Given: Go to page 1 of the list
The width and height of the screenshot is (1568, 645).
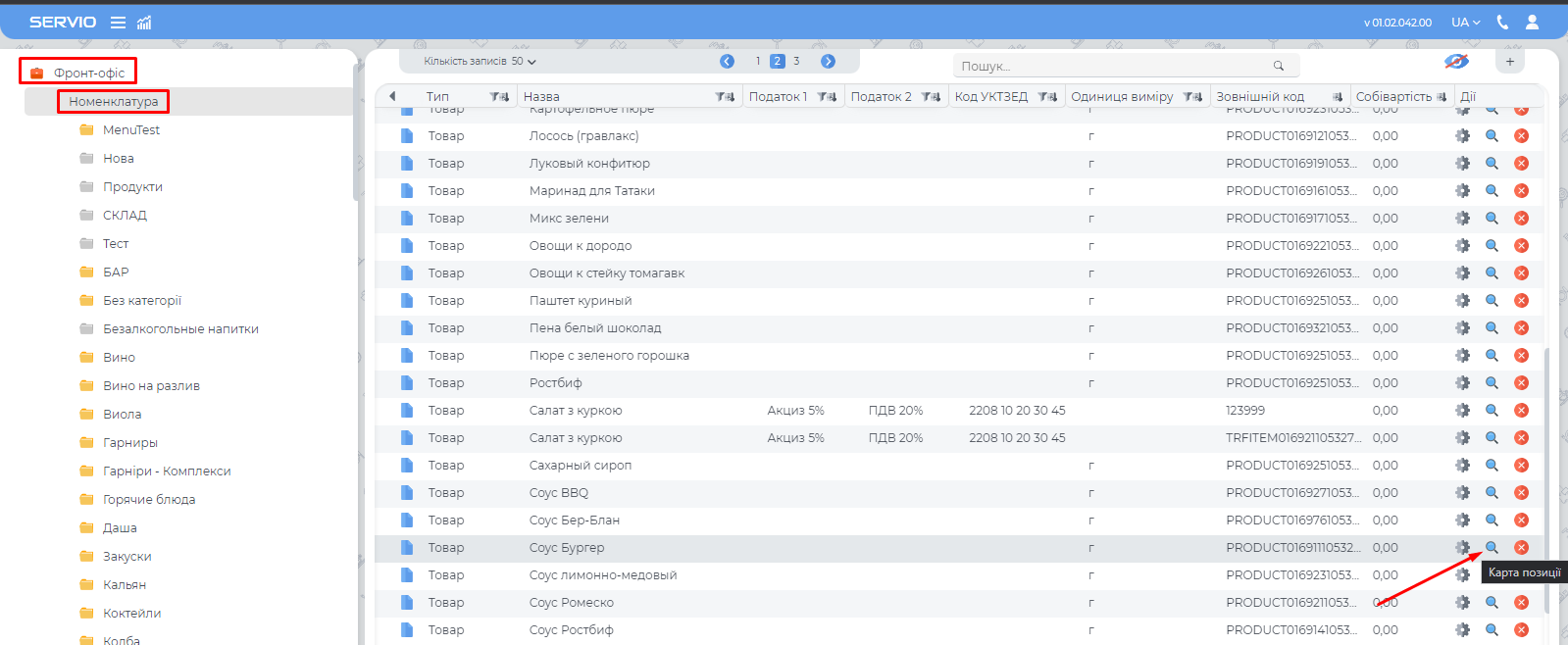Looking at the screenshot, I should [758, 62].
